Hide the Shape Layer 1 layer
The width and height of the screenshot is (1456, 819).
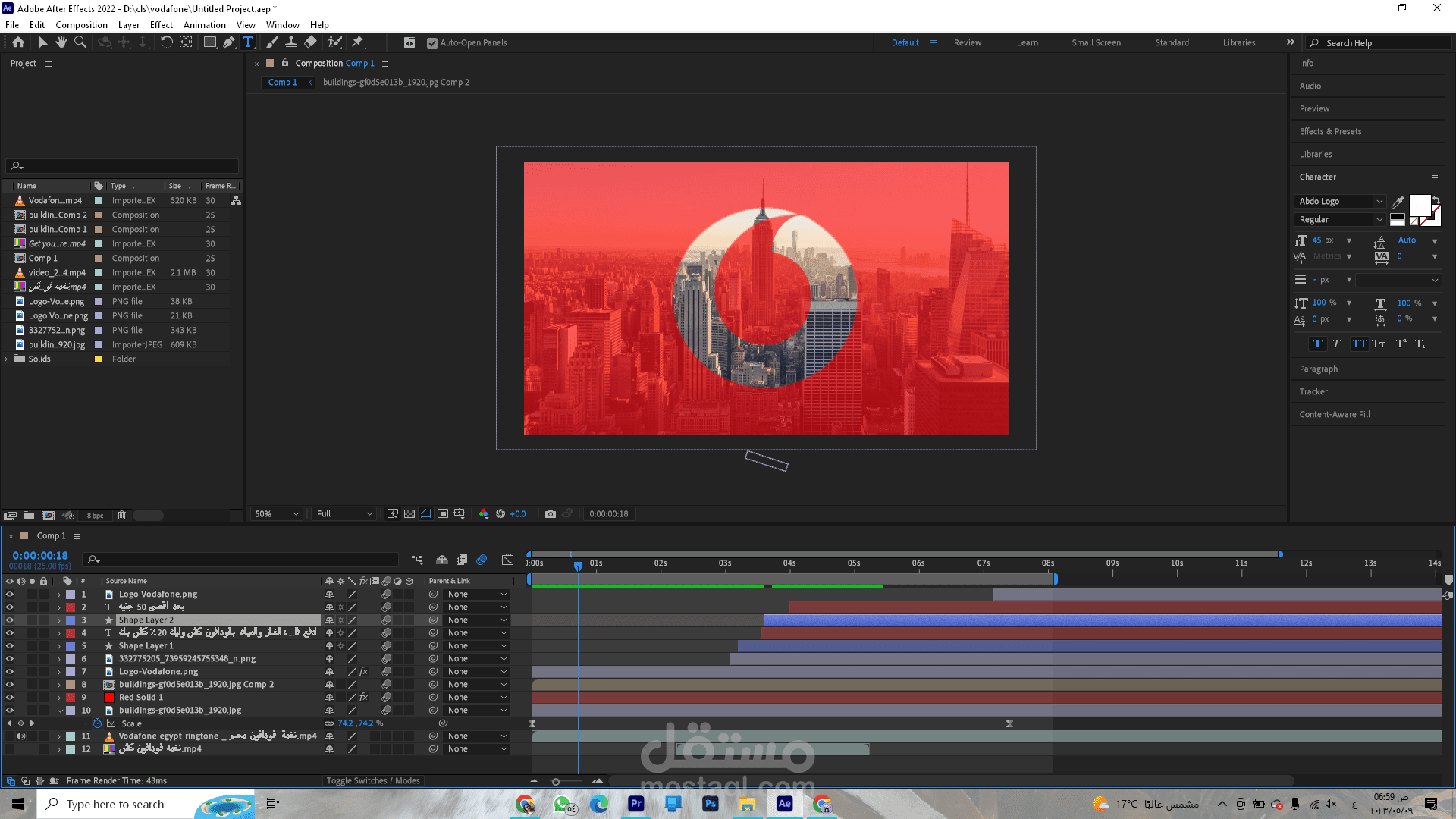pos(10,646)
